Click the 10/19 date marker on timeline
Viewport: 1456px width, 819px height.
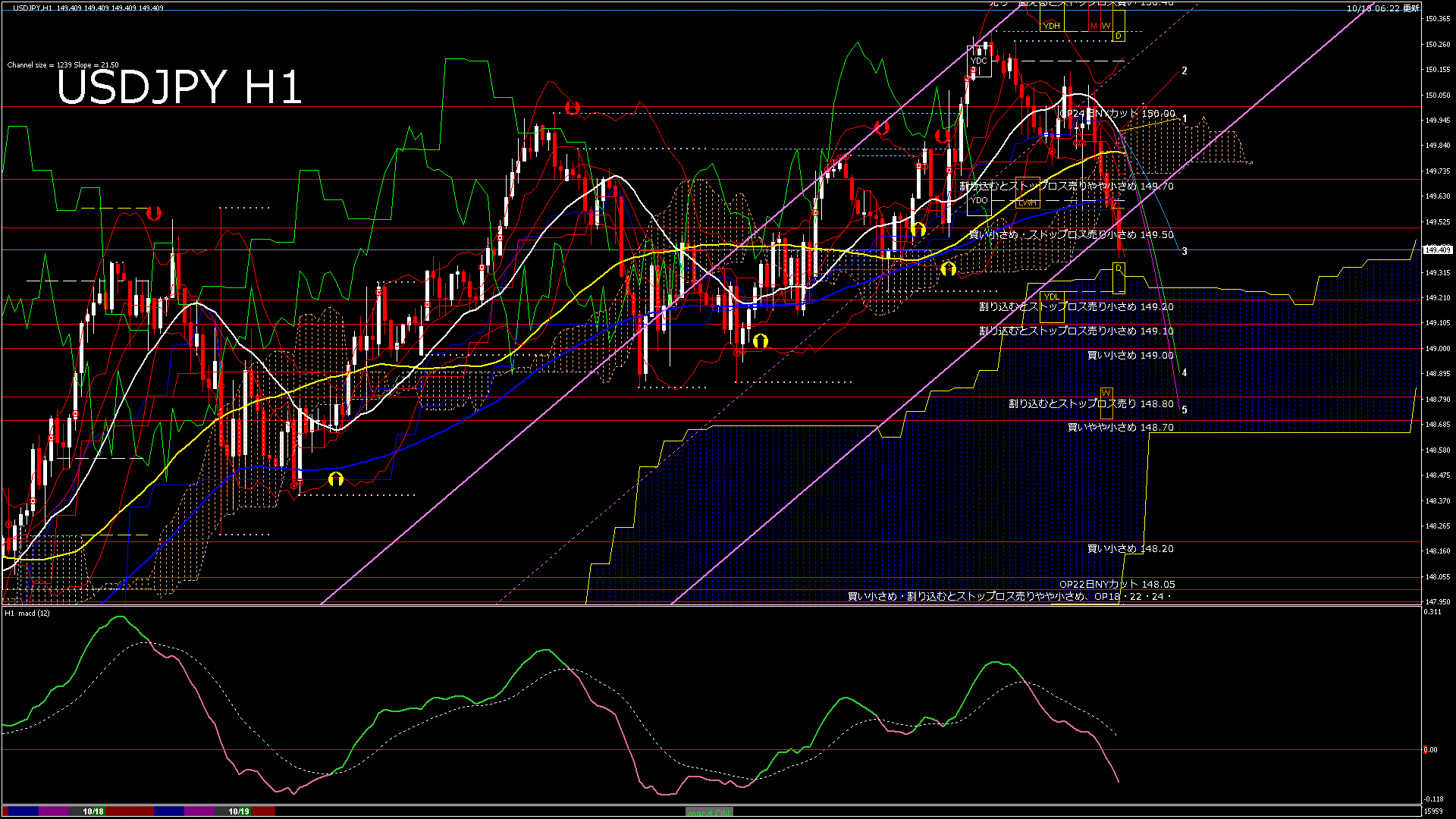[x=239, y=811]
